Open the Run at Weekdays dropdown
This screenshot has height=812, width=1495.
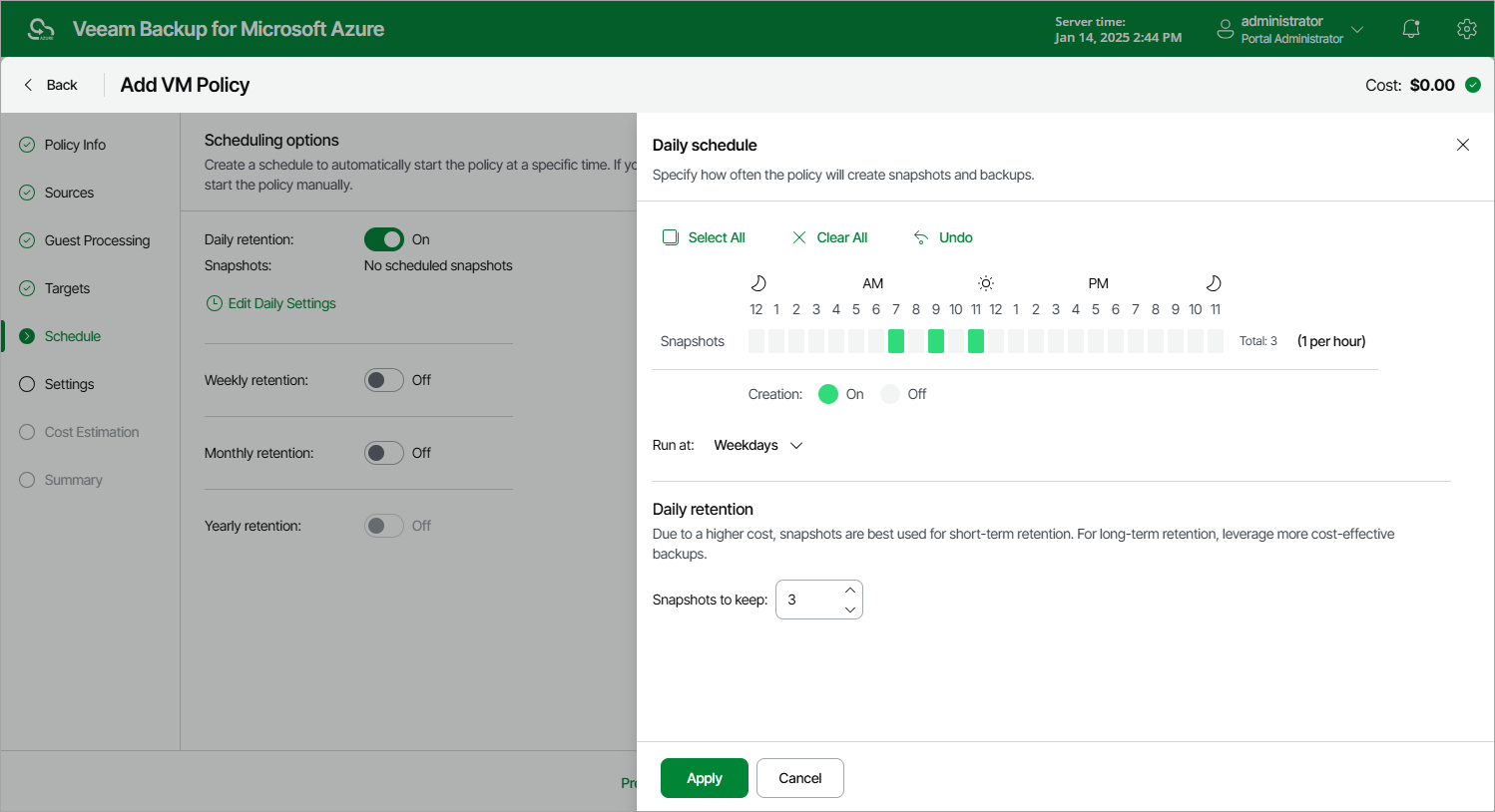(758, 445)
